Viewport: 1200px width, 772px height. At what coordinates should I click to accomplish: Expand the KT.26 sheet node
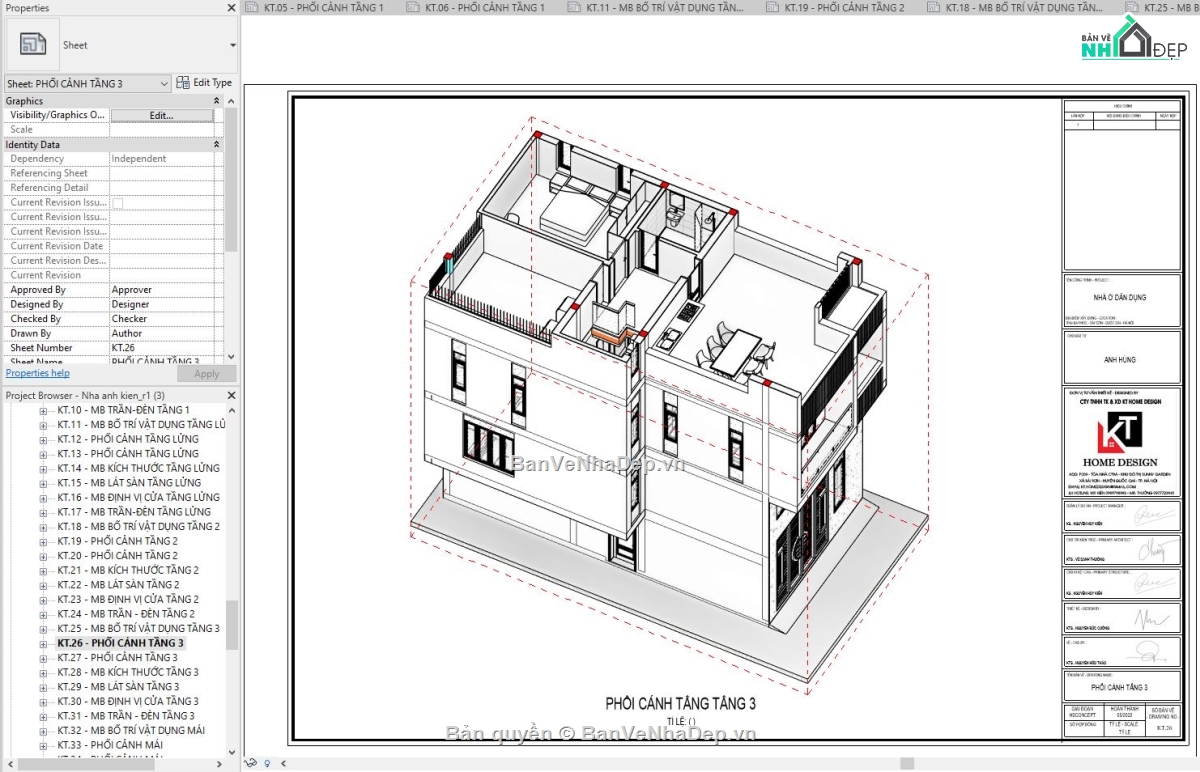point(43,643)
